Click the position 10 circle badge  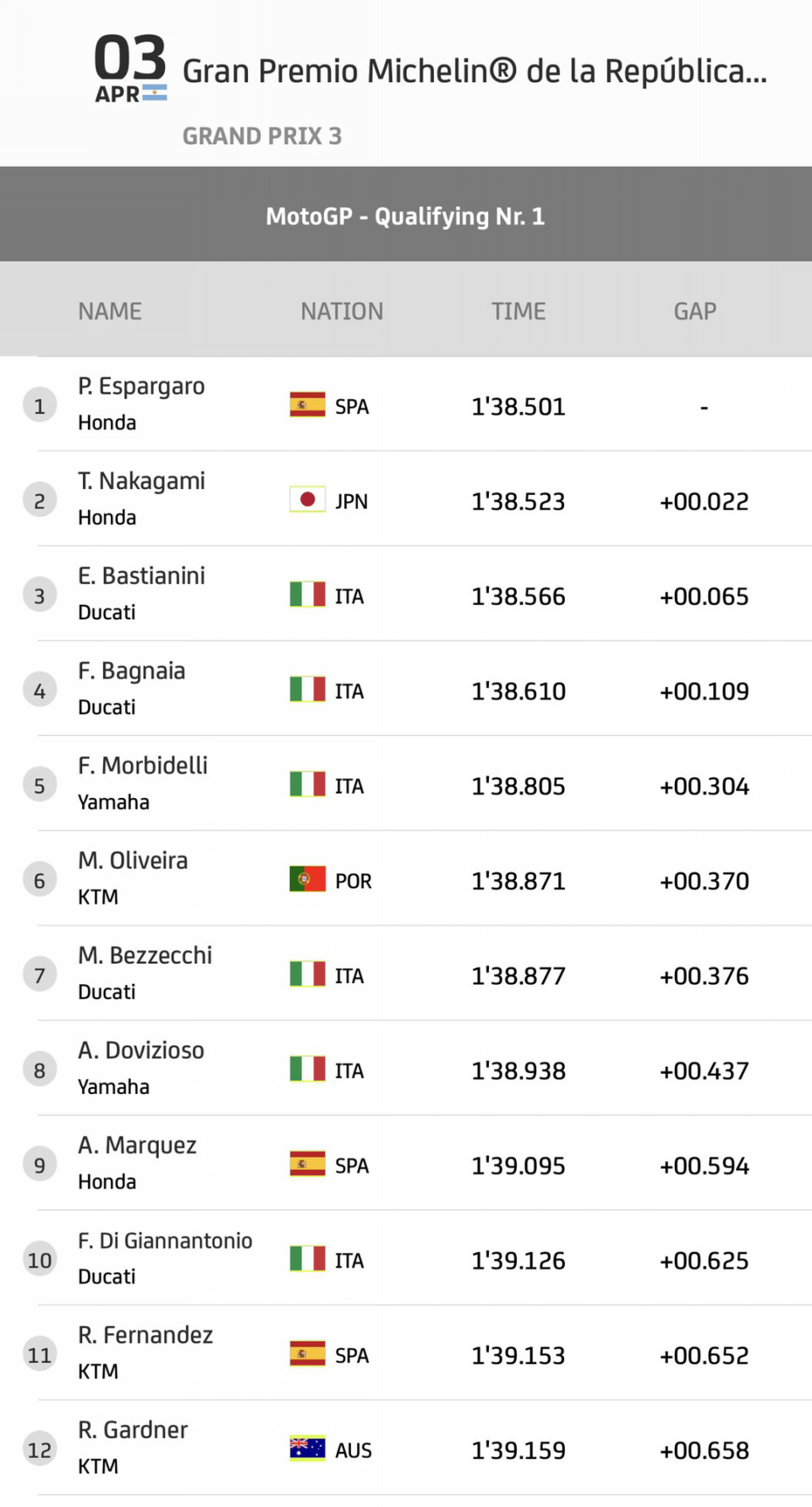[x=39, y=1260]
